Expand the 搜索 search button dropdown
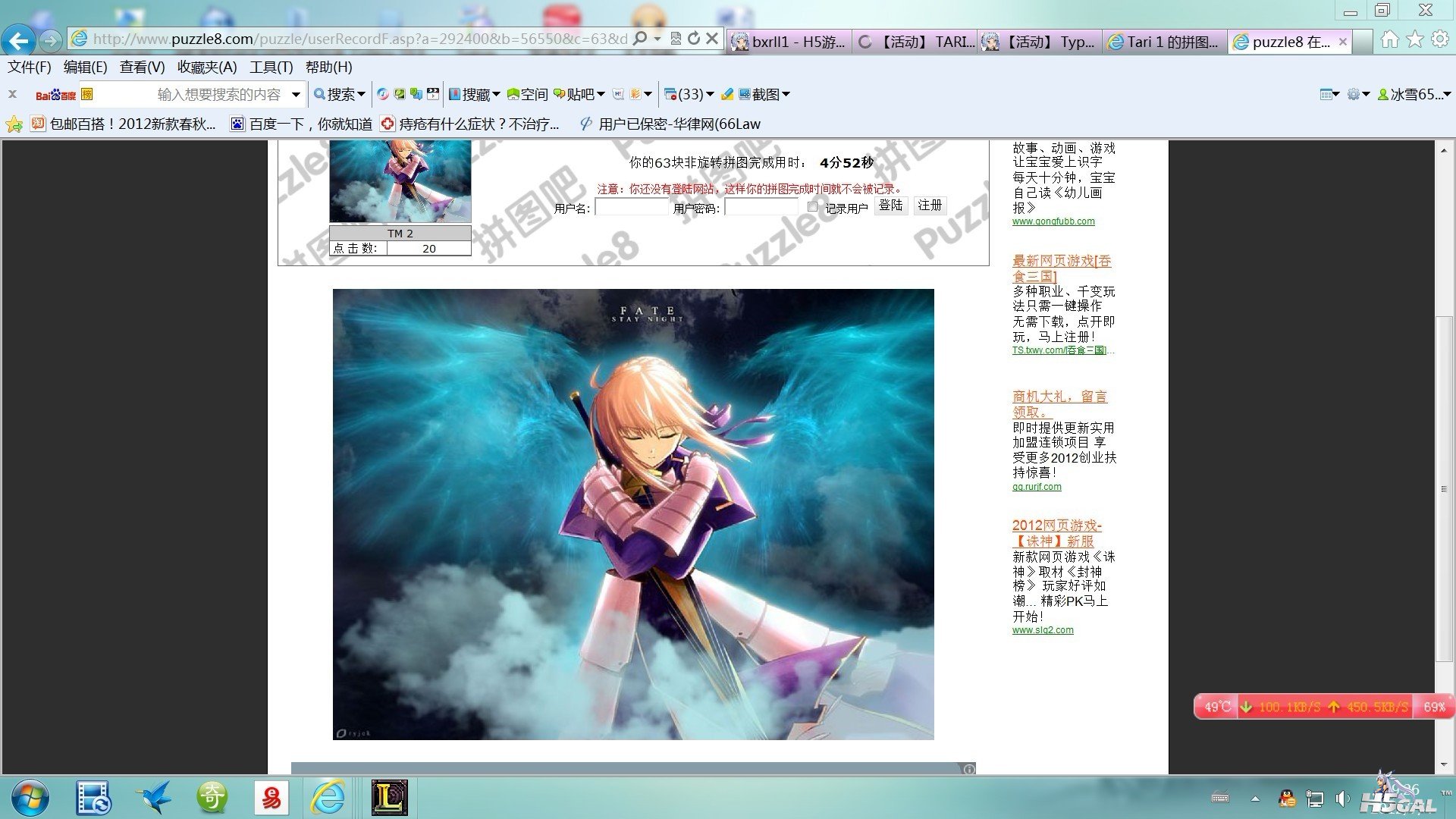 point(361,94)
